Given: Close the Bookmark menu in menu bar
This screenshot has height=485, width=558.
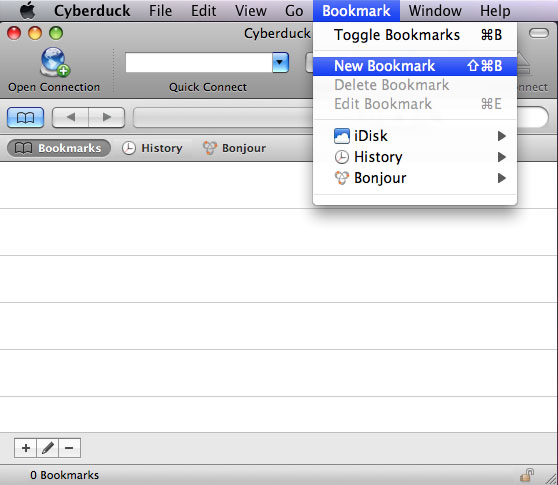Looking at the screenshot, I should [356, 11].
